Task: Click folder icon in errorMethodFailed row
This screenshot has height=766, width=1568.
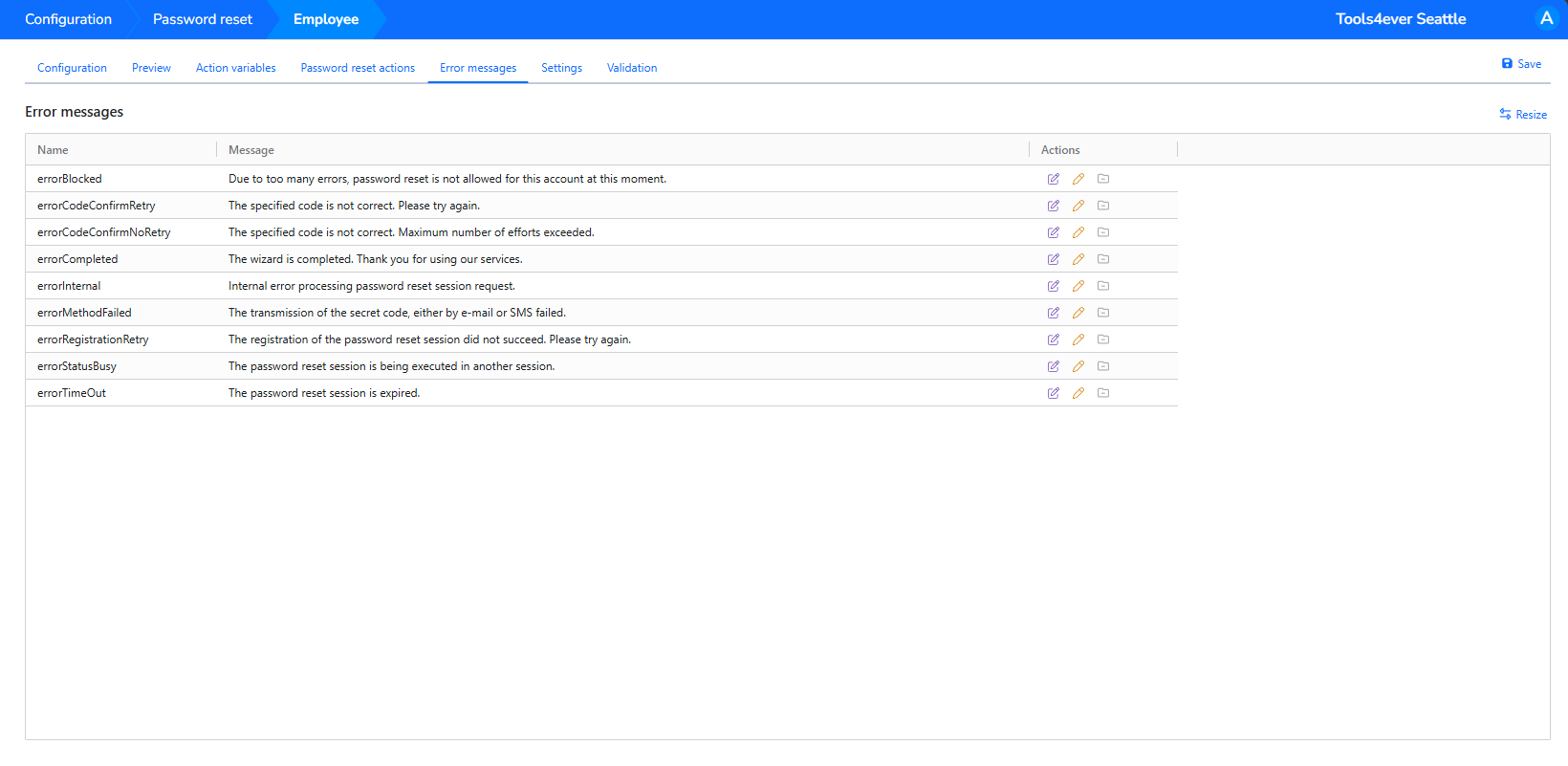Action: click(x=1103, y=313)
